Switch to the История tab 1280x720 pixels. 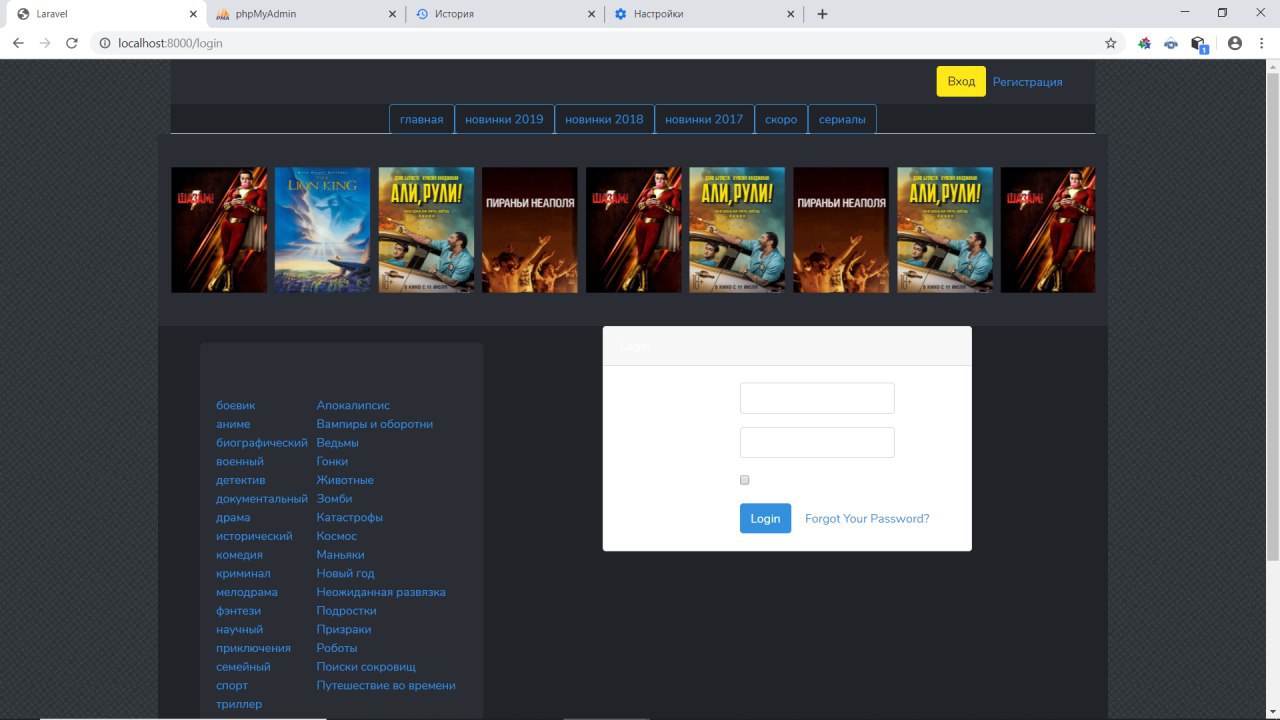click(x=504, y=14)
